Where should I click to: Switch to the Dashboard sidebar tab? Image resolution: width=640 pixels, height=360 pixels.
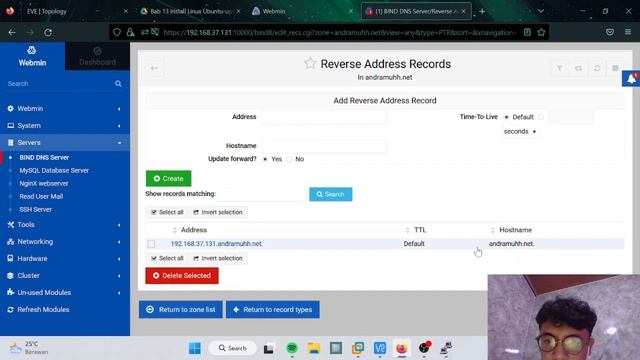point(98,56)
